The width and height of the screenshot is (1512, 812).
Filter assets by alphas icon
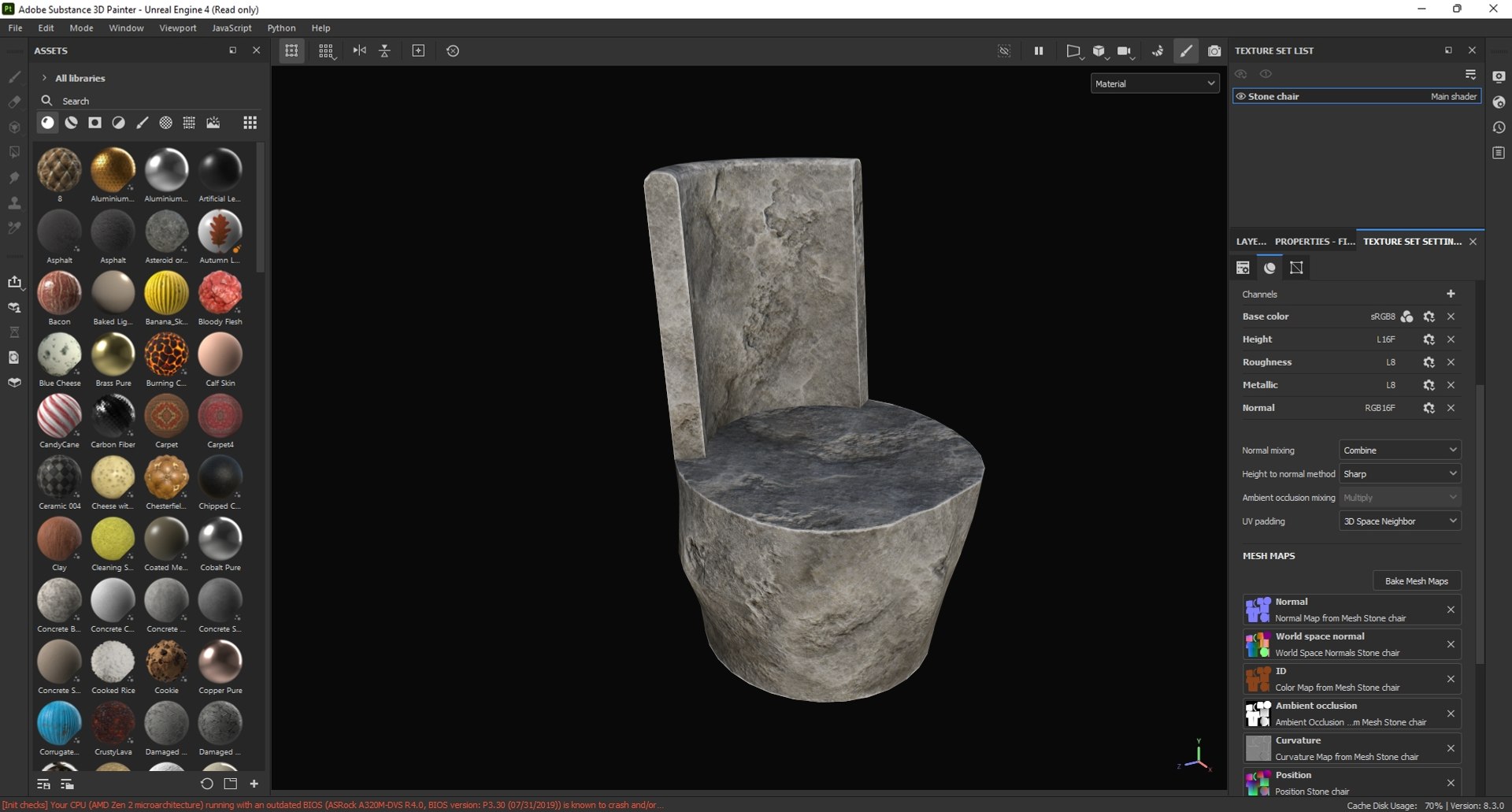[165, 123]
